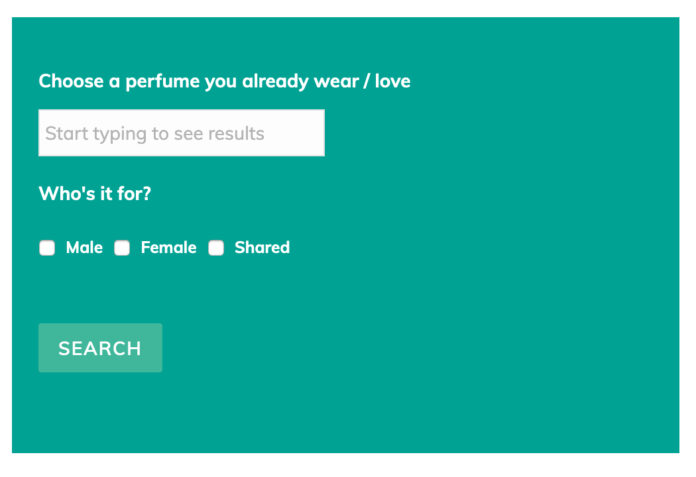Viewport: 696px width, 477px height.
Task: Check the Shared checkbox
Action: point(216,248)
